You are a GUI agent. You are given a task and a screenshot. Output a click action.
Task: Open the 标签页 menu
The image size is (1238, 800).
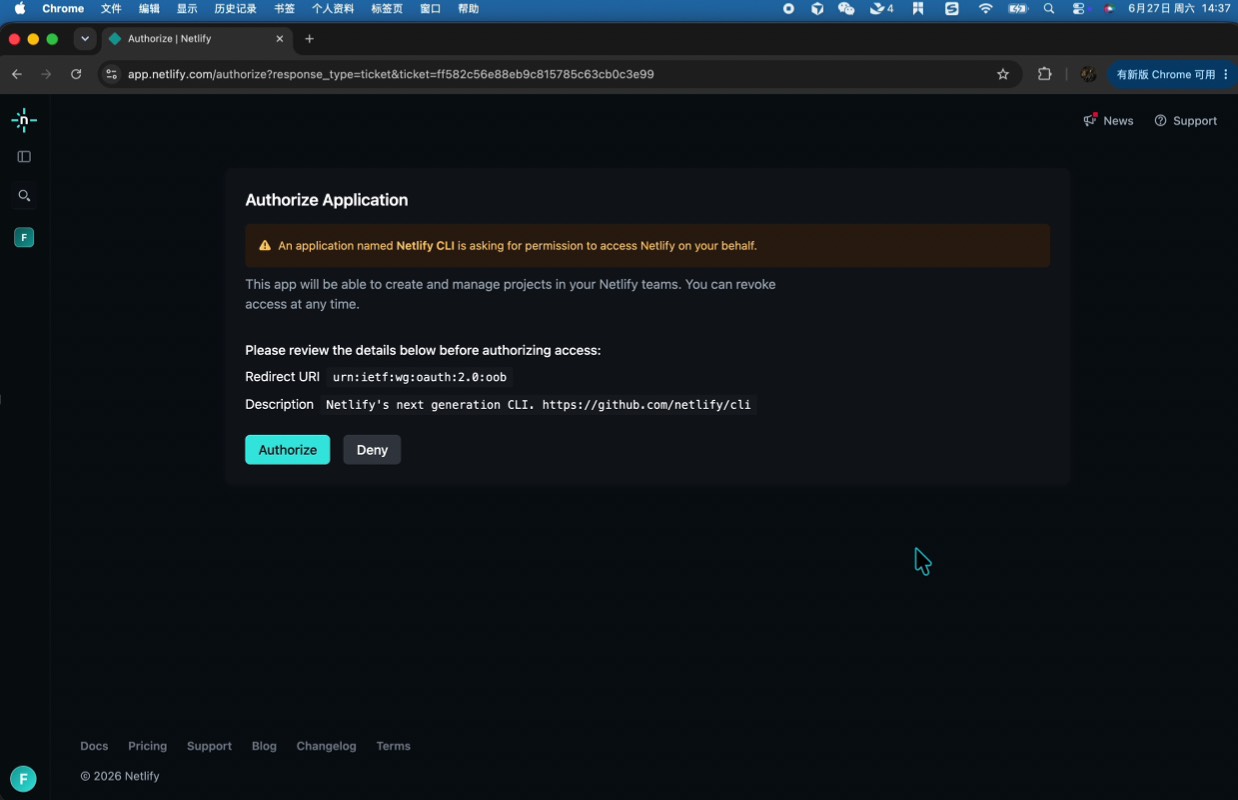387,9
